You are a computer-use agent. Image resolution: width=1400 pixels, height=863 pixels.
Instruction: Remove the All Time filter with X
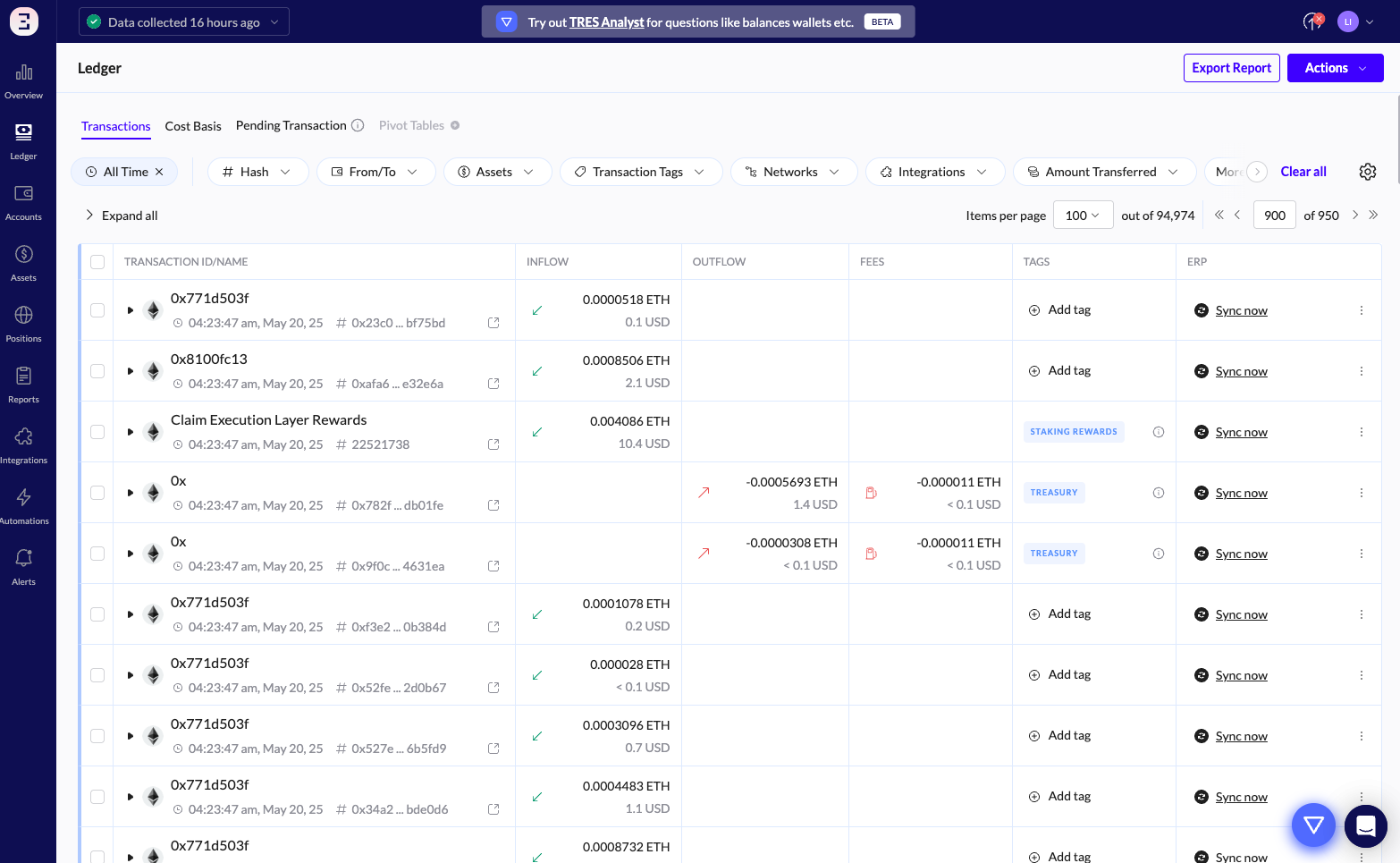159,172
